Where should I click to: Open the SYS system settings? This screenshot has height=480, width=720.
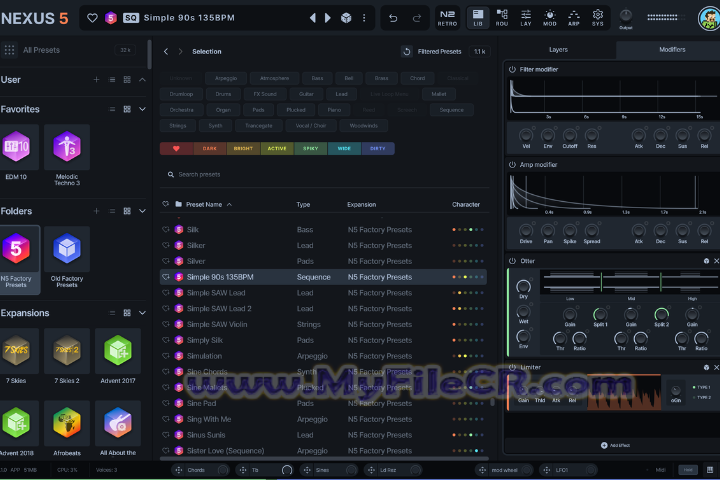597,18
